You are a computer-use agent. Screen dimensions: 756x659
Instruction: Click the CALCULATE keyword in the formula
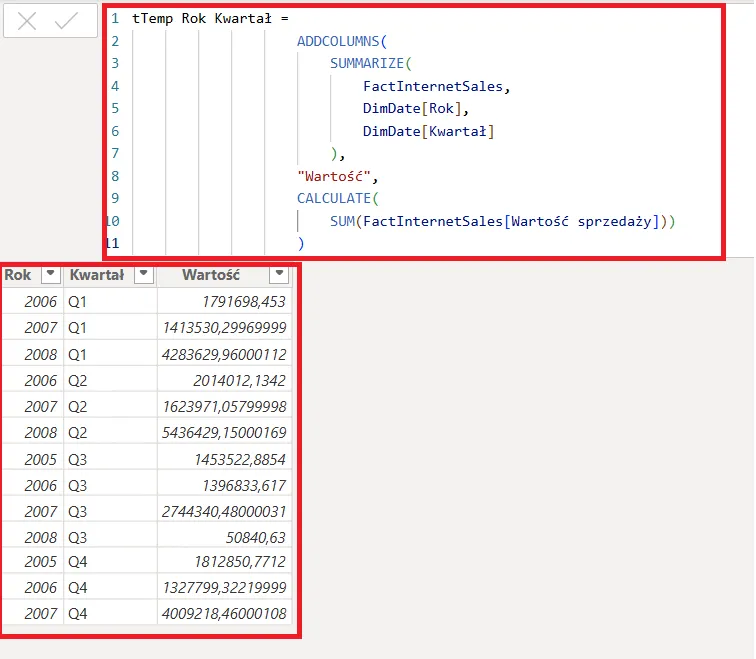pos(332,198)
